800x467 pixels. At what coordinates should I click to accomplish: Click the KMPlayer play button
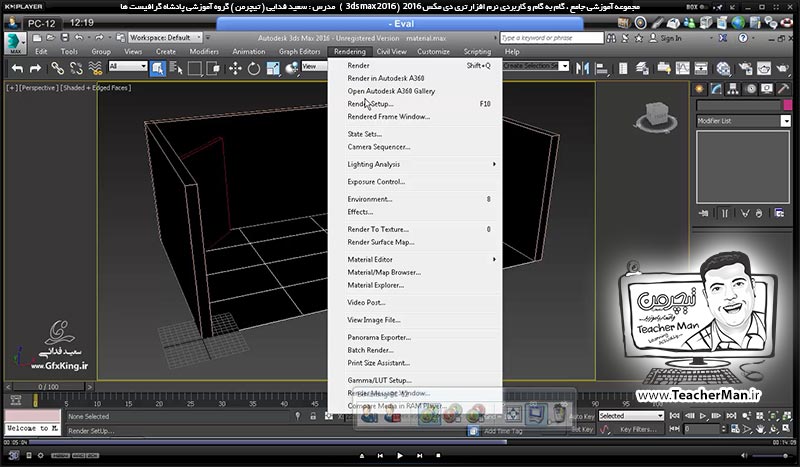(x=400, y=455)
